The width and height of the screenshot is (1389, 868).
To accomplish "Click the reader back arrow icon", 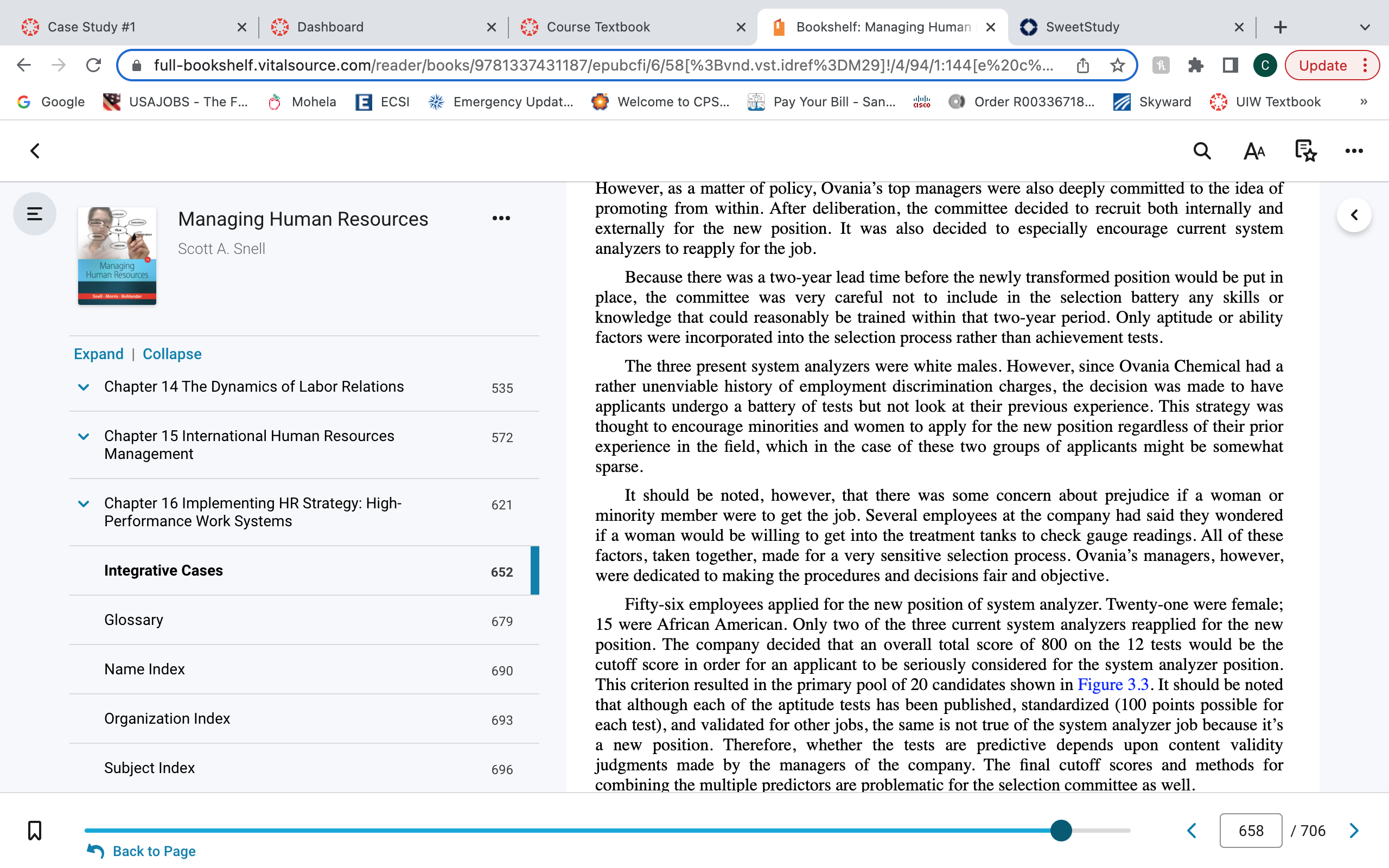I will tap(35, 151).
